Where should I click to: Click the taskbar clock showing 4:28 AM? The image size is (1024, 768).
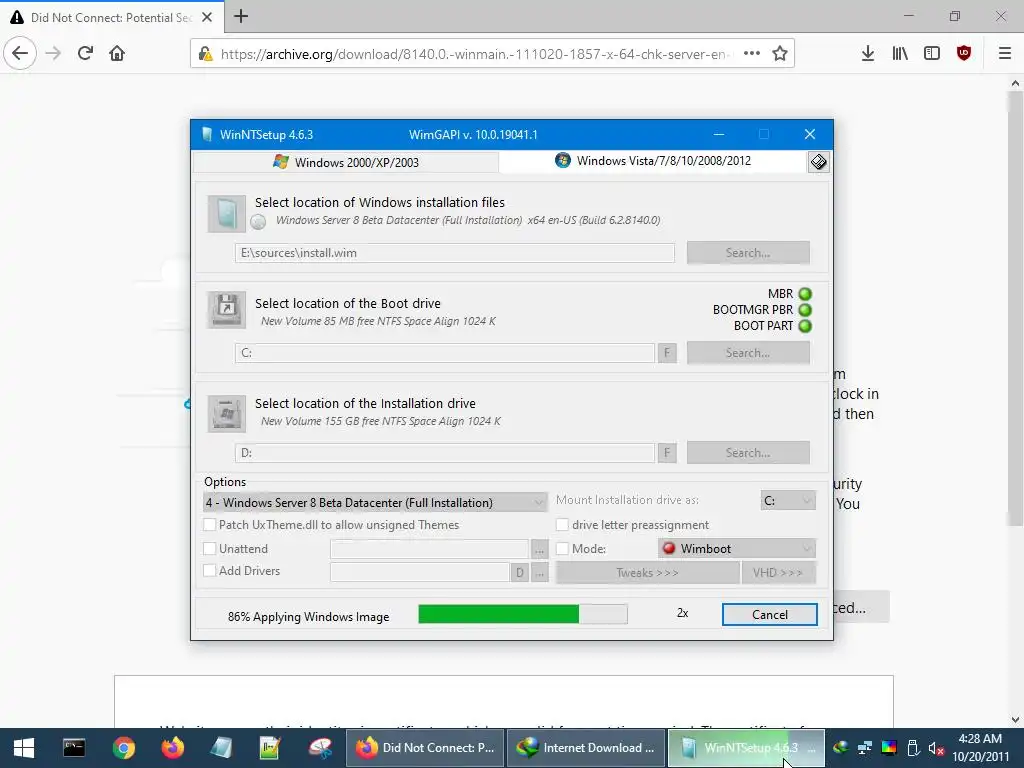[x=980, y=748]
